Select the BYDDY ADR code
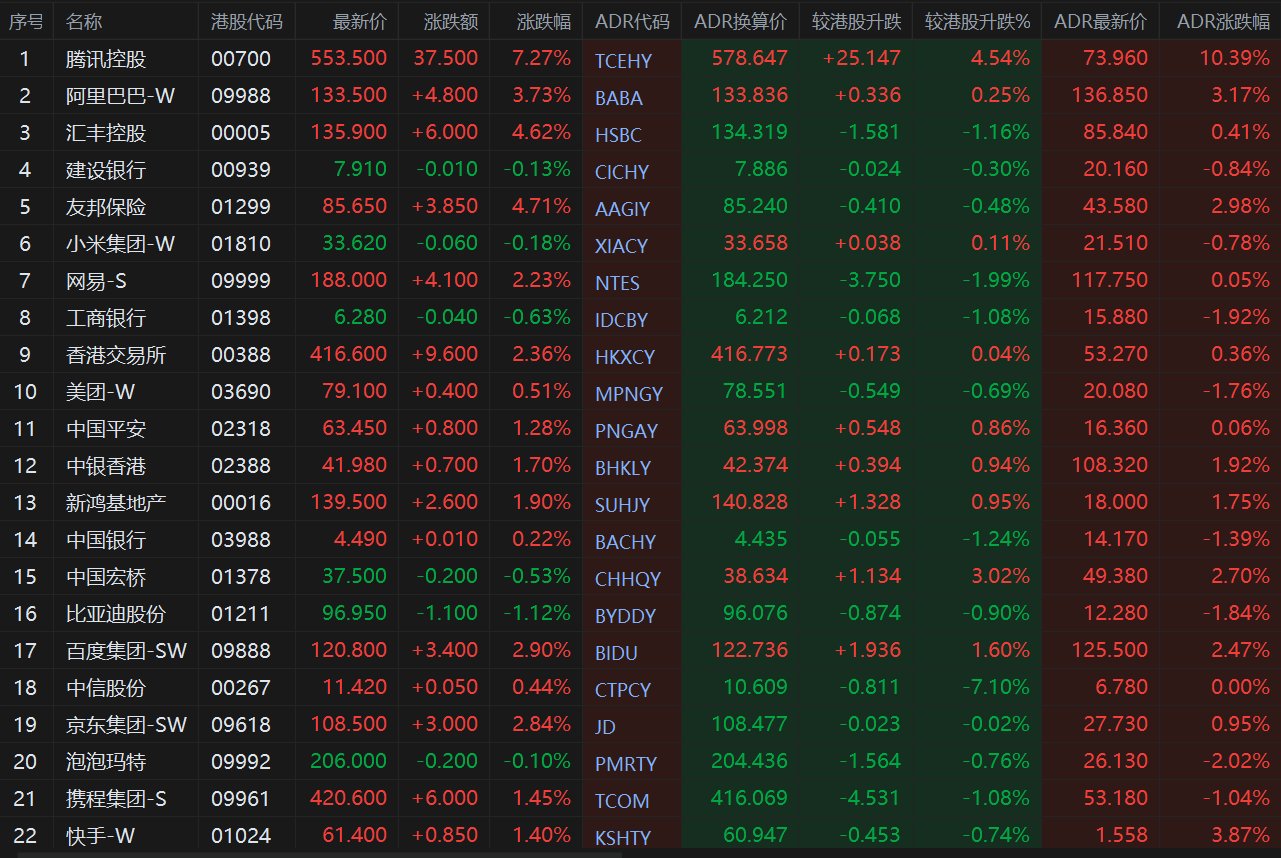The height and width of the screenshot is (858, 1281). click(625, 616)
